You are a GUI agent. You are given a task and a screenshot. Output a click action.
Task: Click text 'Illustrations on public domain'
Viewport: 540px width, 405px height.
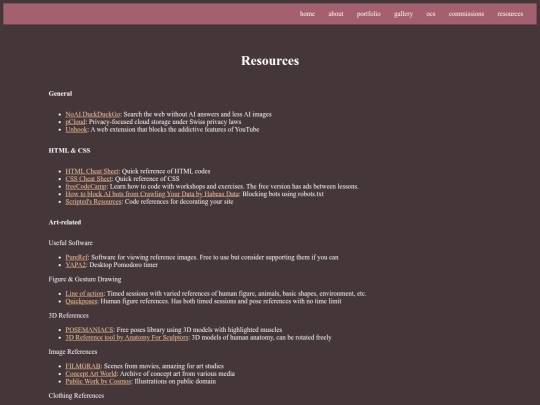[175, 381]
